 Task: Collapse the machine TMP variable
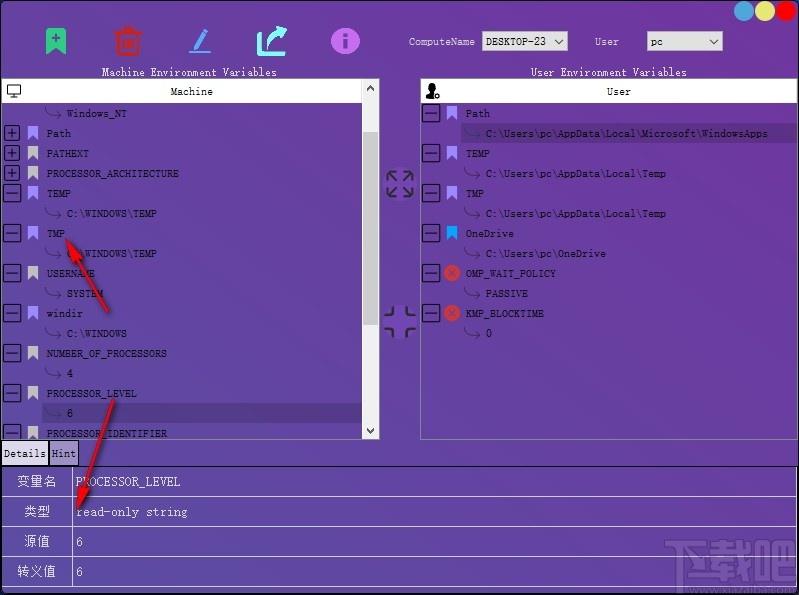(x=12, y=233)
